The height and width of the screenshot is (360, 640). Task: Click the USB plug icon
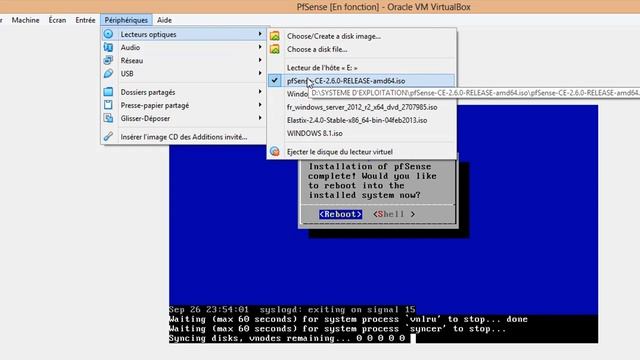click(108, 73)
